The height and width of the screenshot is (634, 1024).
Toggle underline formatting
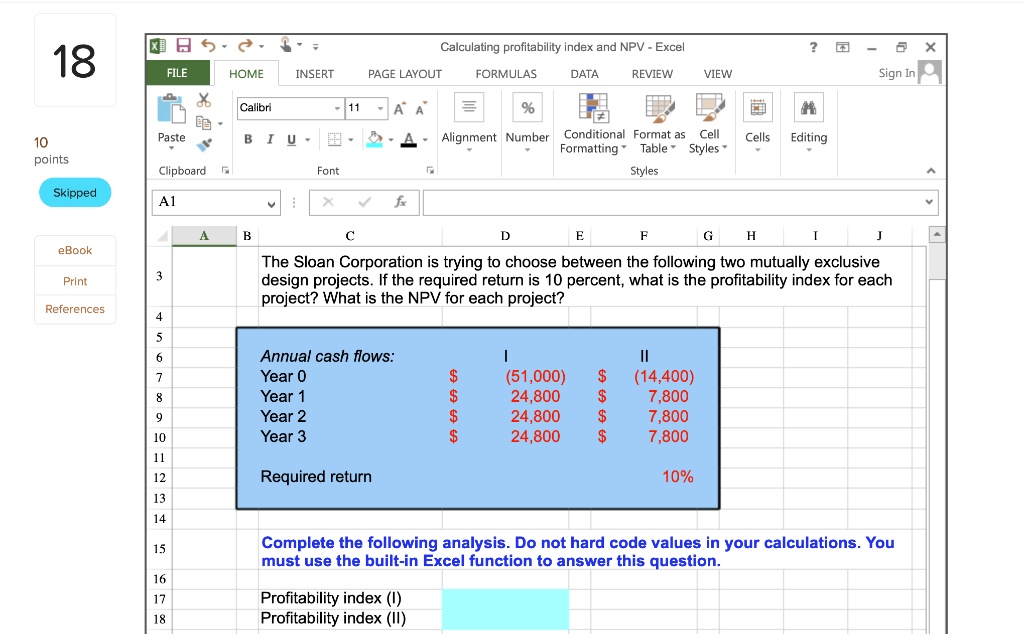[x=291, y=139]
